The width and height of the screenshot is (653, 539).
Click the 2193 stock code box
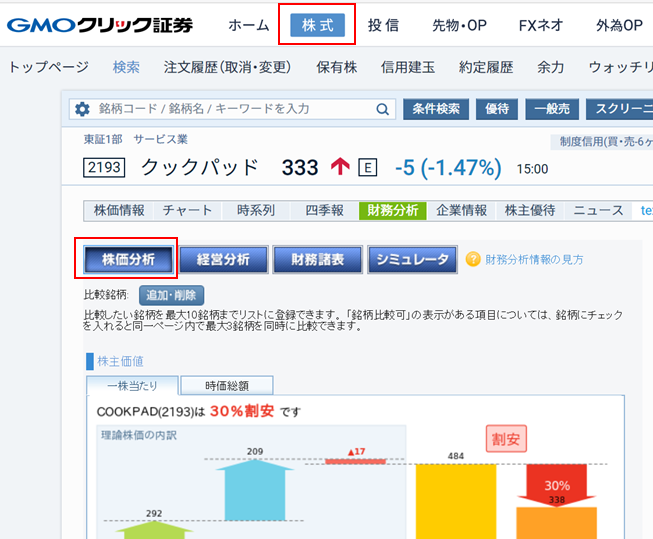click(104, 167)
